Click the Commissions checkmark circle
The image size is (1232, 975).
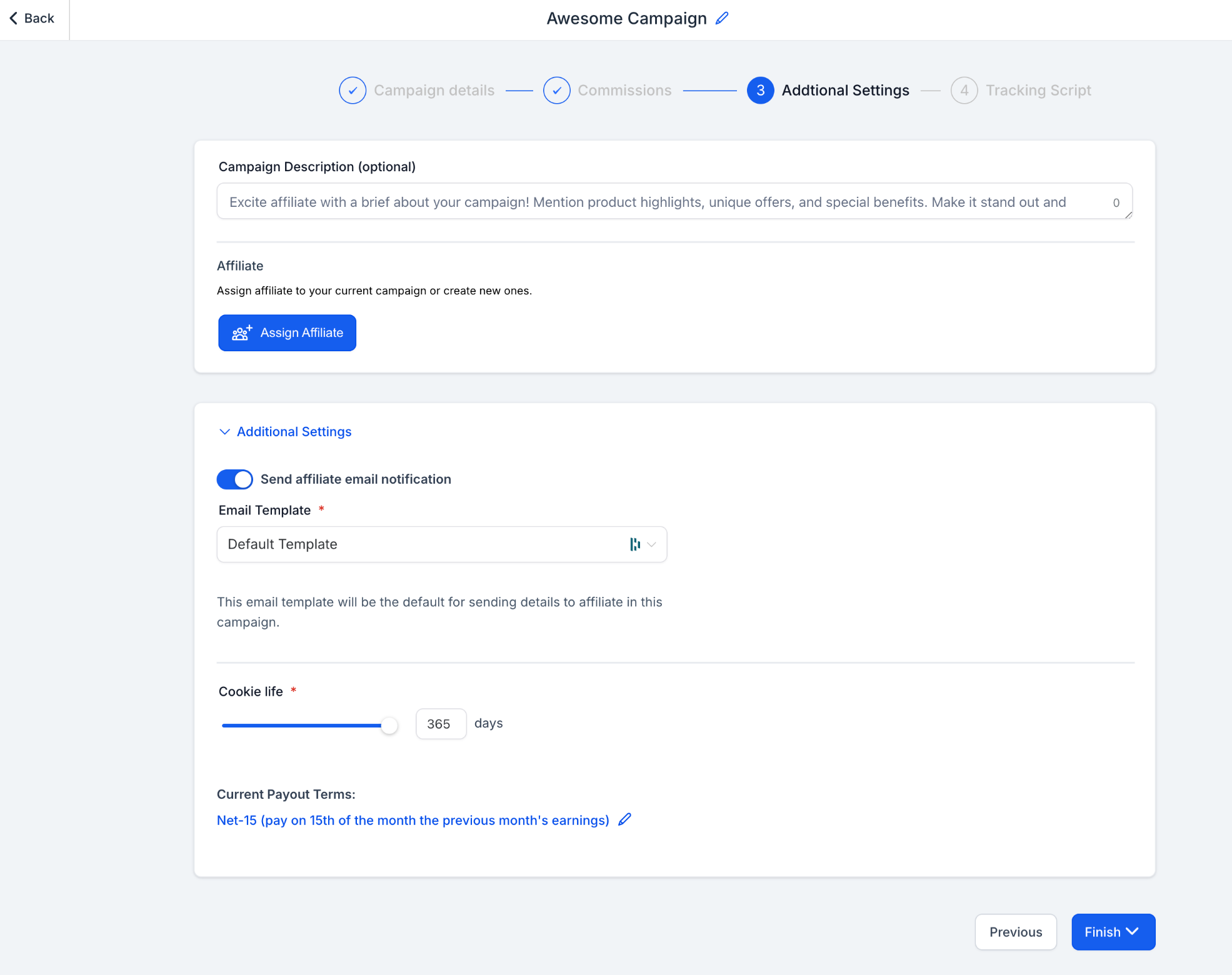pos(556,91)
